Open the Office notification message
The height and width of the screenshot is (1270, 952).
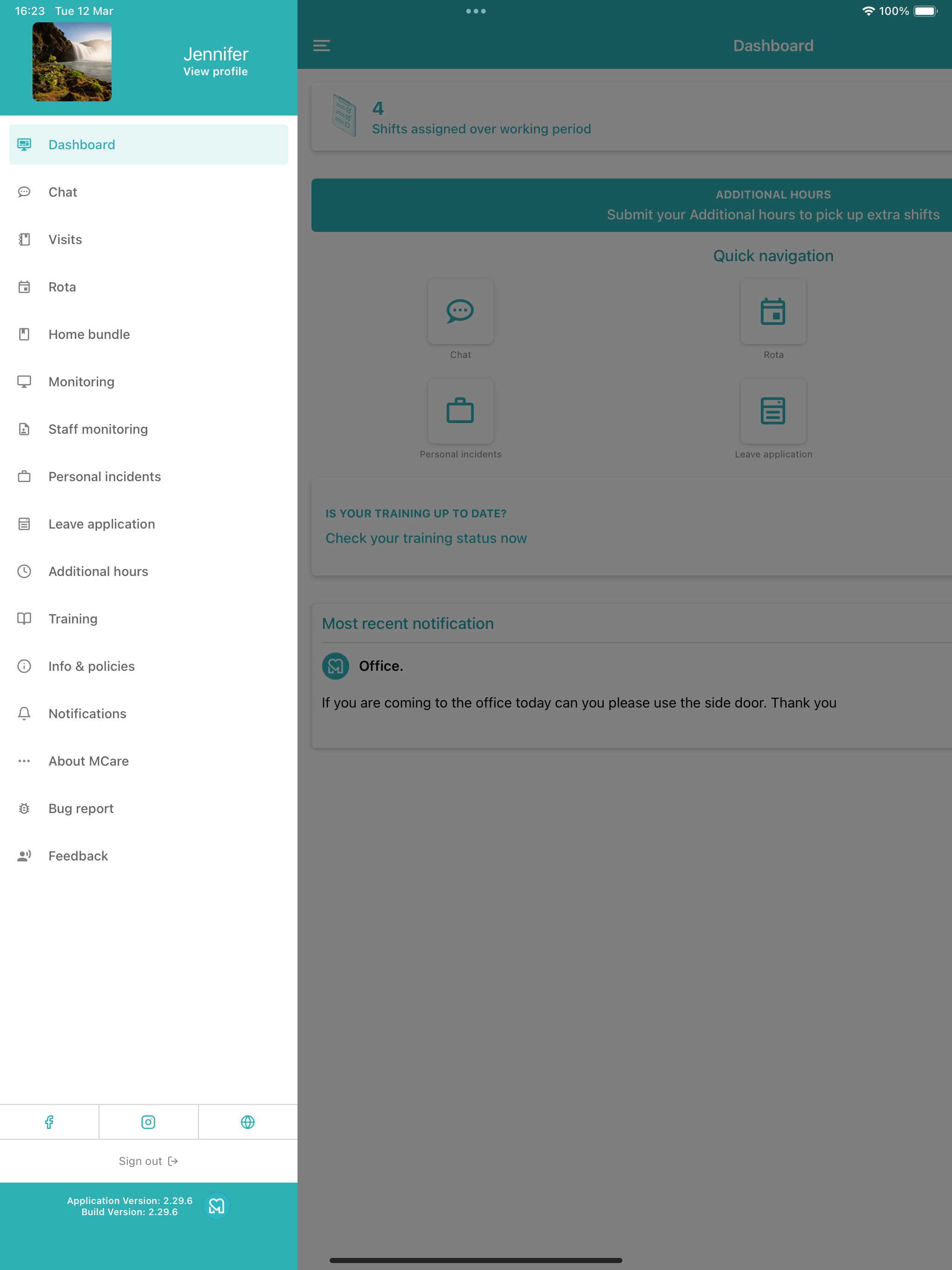tap(579, 703)
